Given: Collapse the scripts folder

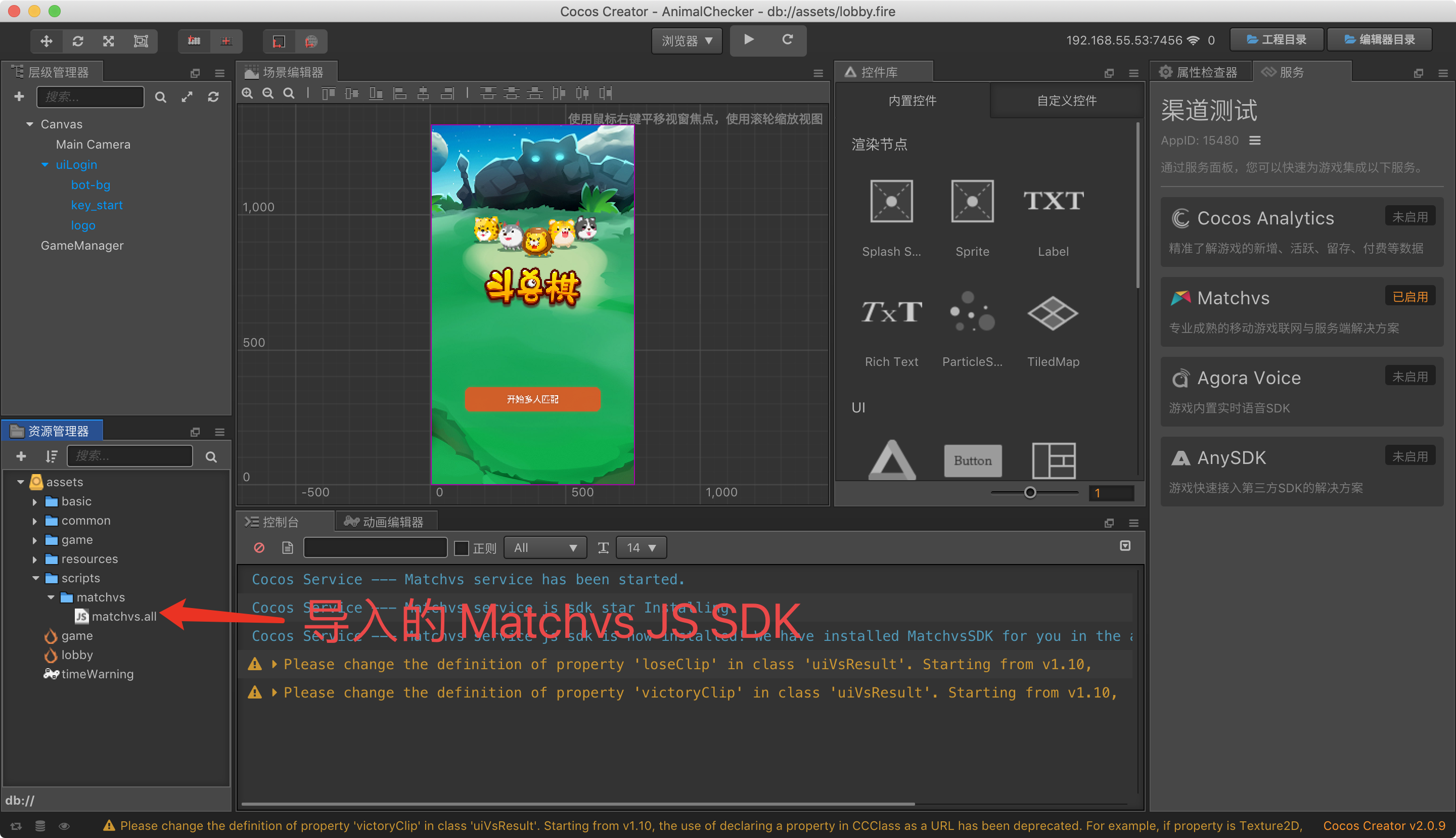Looking at the screenshot, I should click(x=36, y=578).
